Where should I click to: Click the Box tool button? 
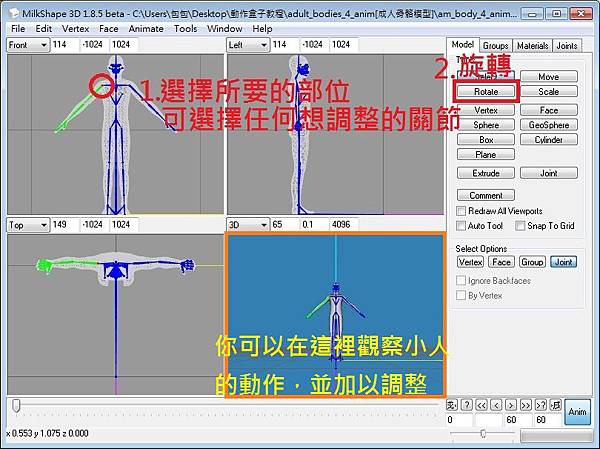click(486, 140)
